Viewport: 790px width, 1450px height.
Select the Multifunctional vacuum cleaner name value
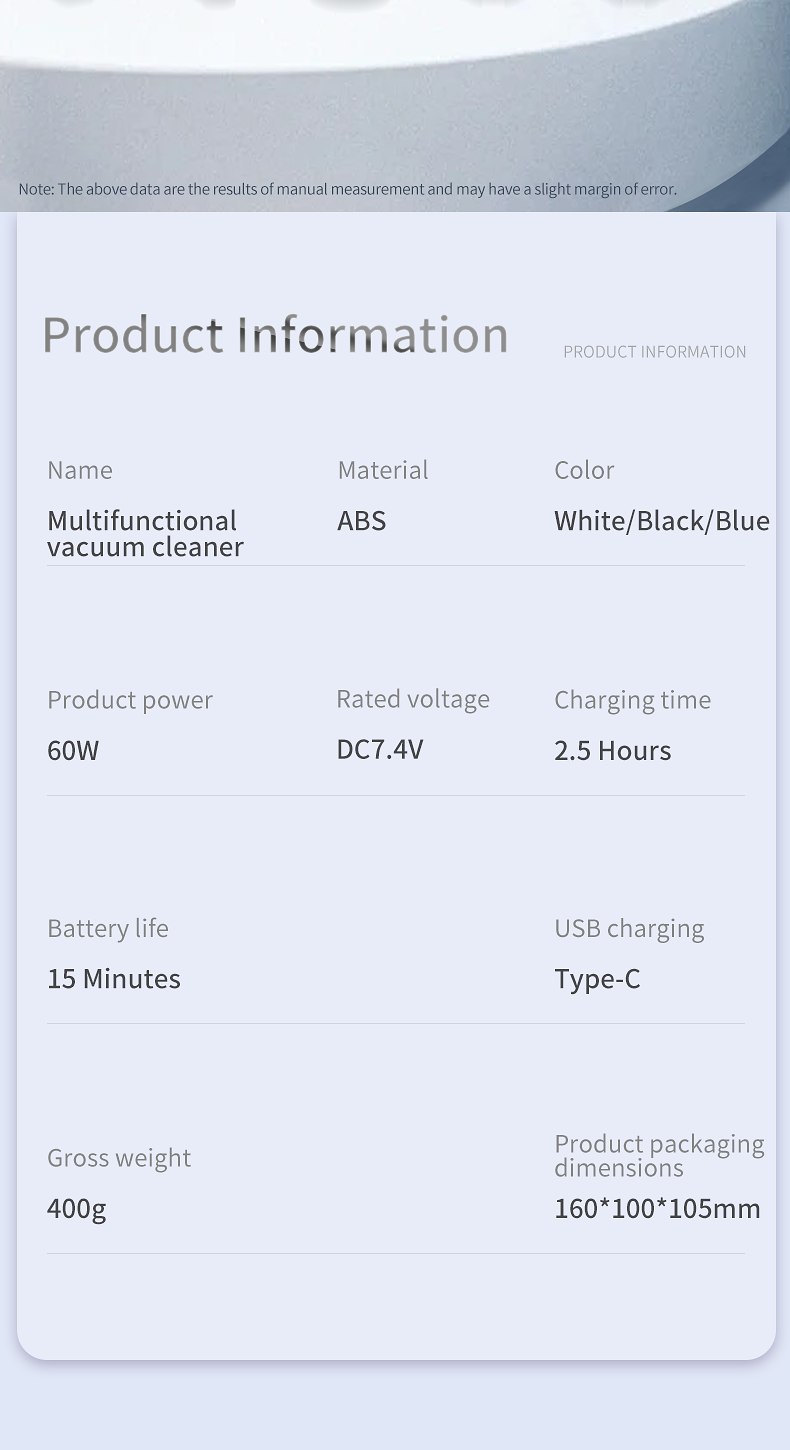pyautogui.click(x=145, y=533)
